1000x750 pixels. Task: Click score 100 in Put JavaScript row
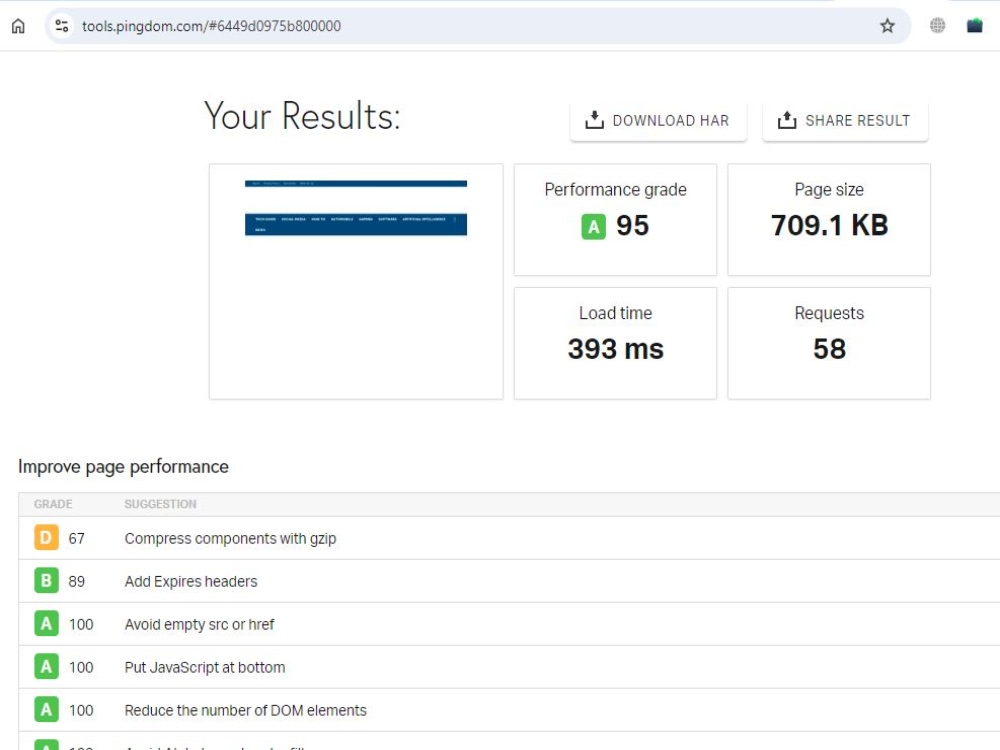[x=81, y=668]
